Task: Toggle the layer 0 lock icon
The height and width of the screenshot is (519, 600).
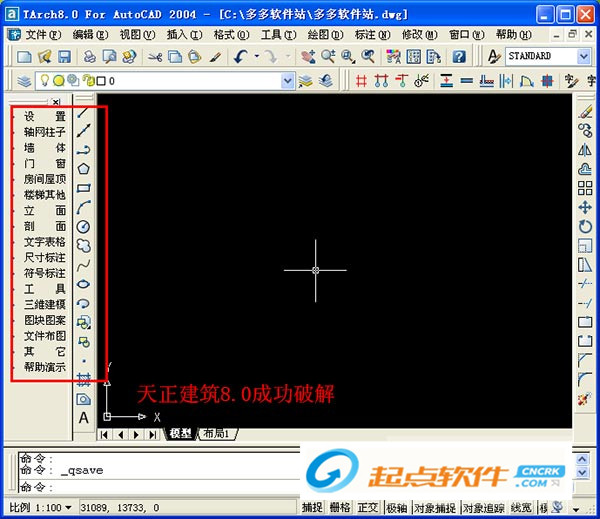Action: (x=89, y=81)
